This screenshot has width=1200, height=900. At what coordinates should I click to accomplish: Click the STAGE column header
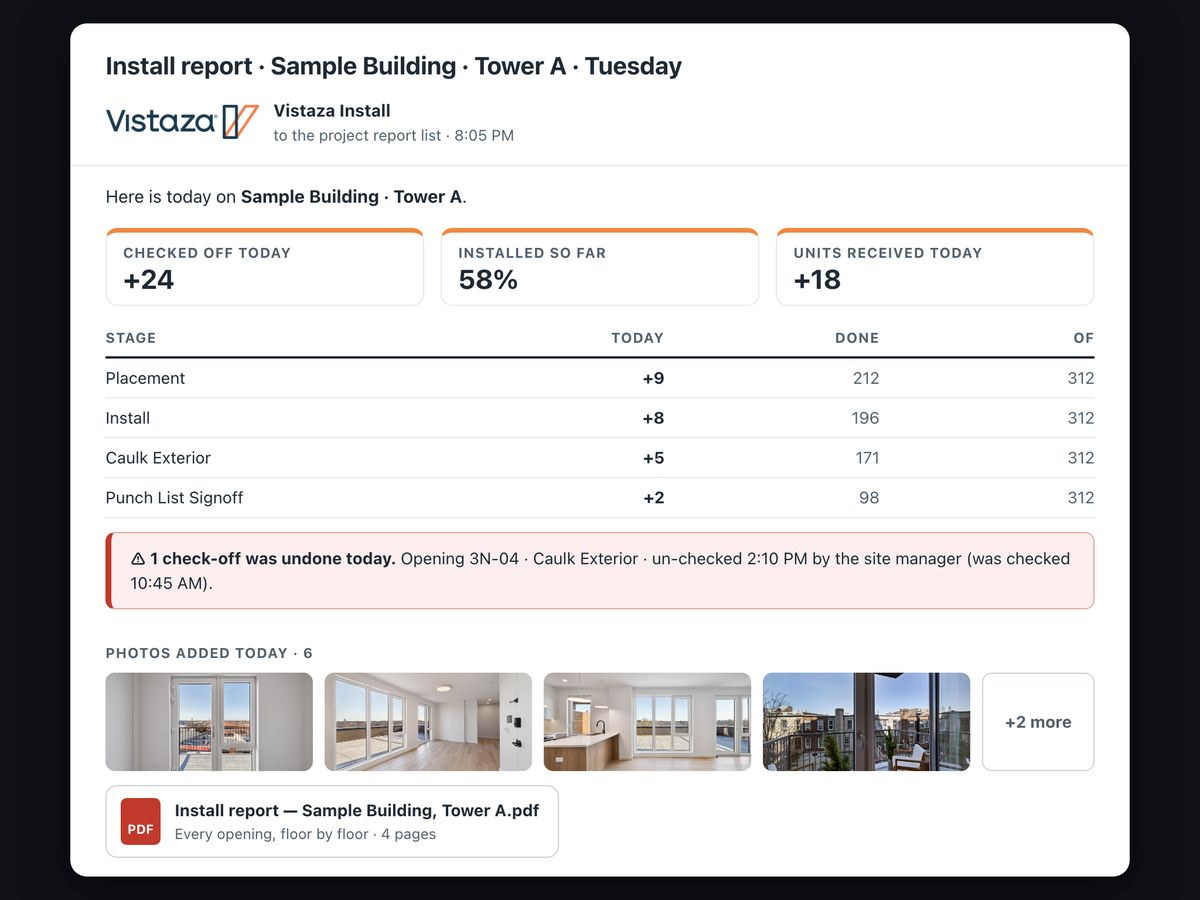(x=131, y=338)
